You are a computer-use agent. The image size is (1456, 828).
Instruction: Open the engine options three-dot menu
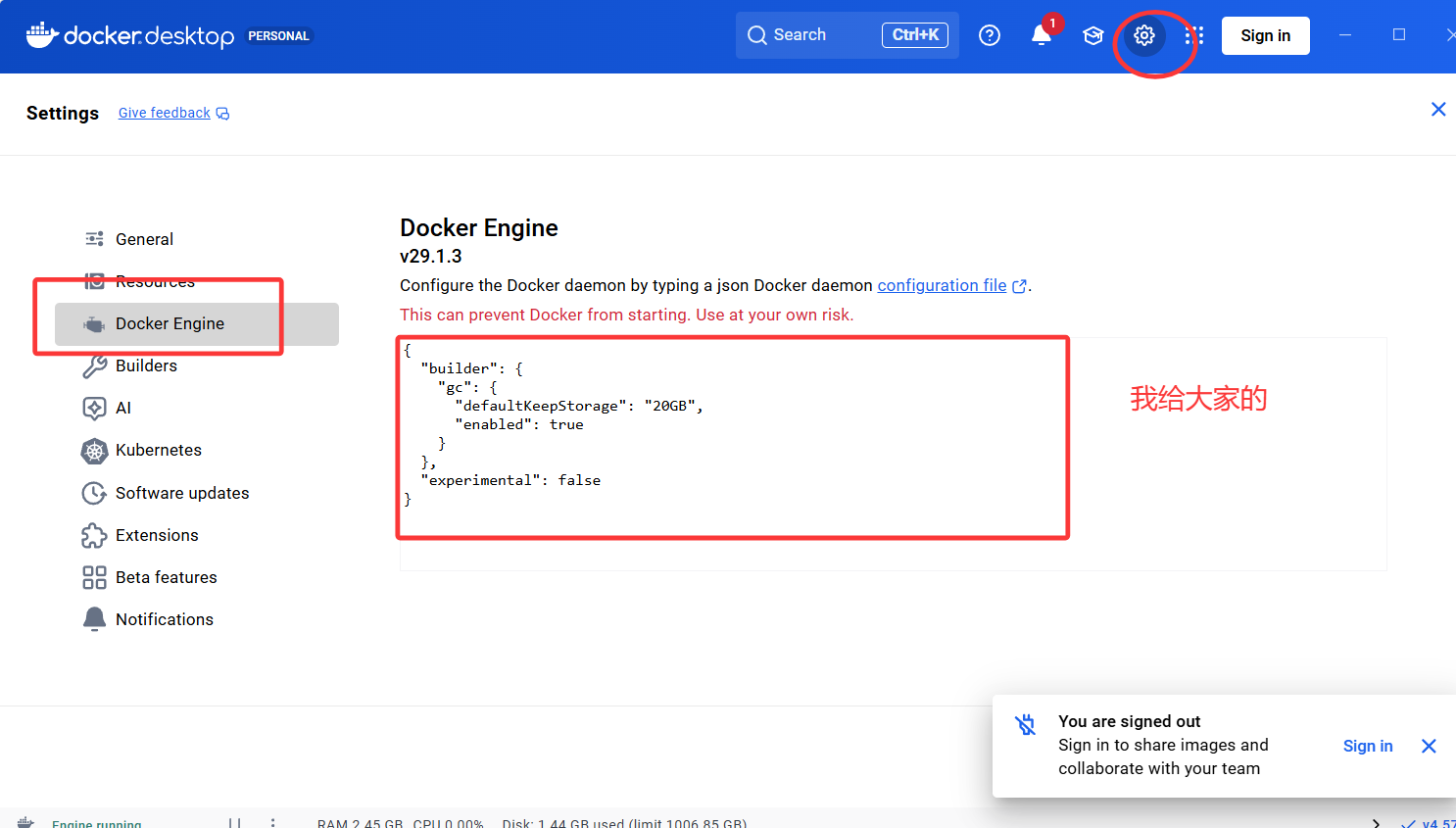pyautogui.click(x=272, y=823)
